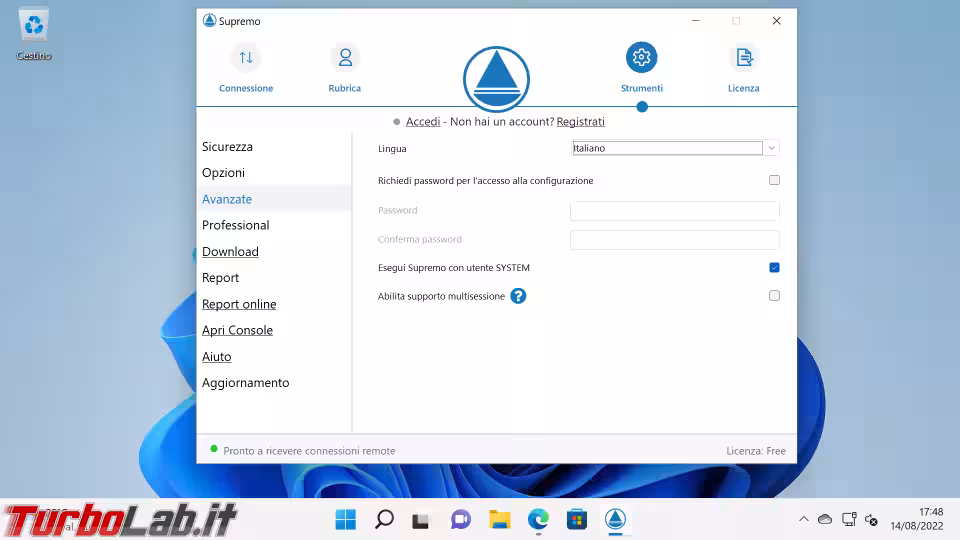
Task: Open the Recycle Bin Cestino icon
Action: [34, 34]
